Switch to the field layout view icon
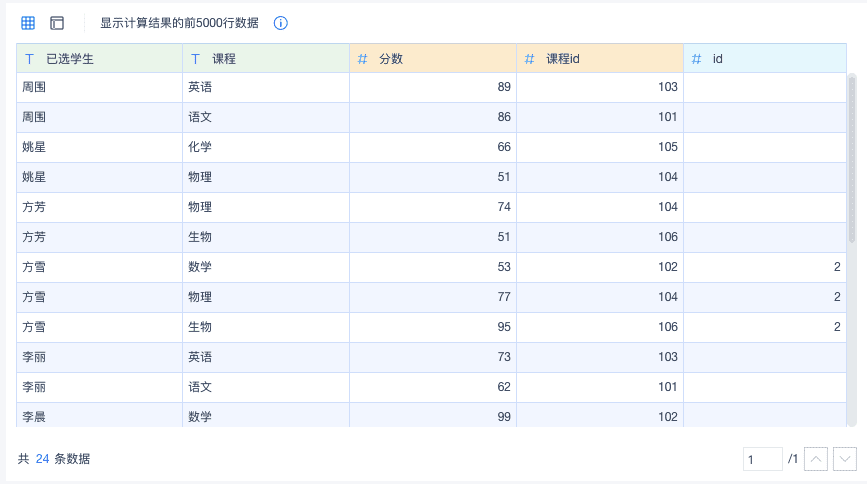867x484 pixels. click(x=57, y=23)
